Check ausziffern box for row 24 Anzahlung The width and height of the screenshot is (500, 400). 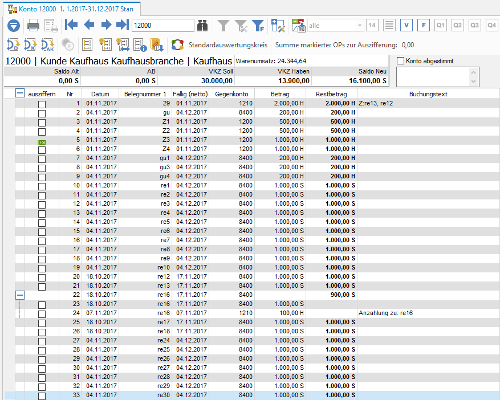pyautogui.click(x=42, y=314)
